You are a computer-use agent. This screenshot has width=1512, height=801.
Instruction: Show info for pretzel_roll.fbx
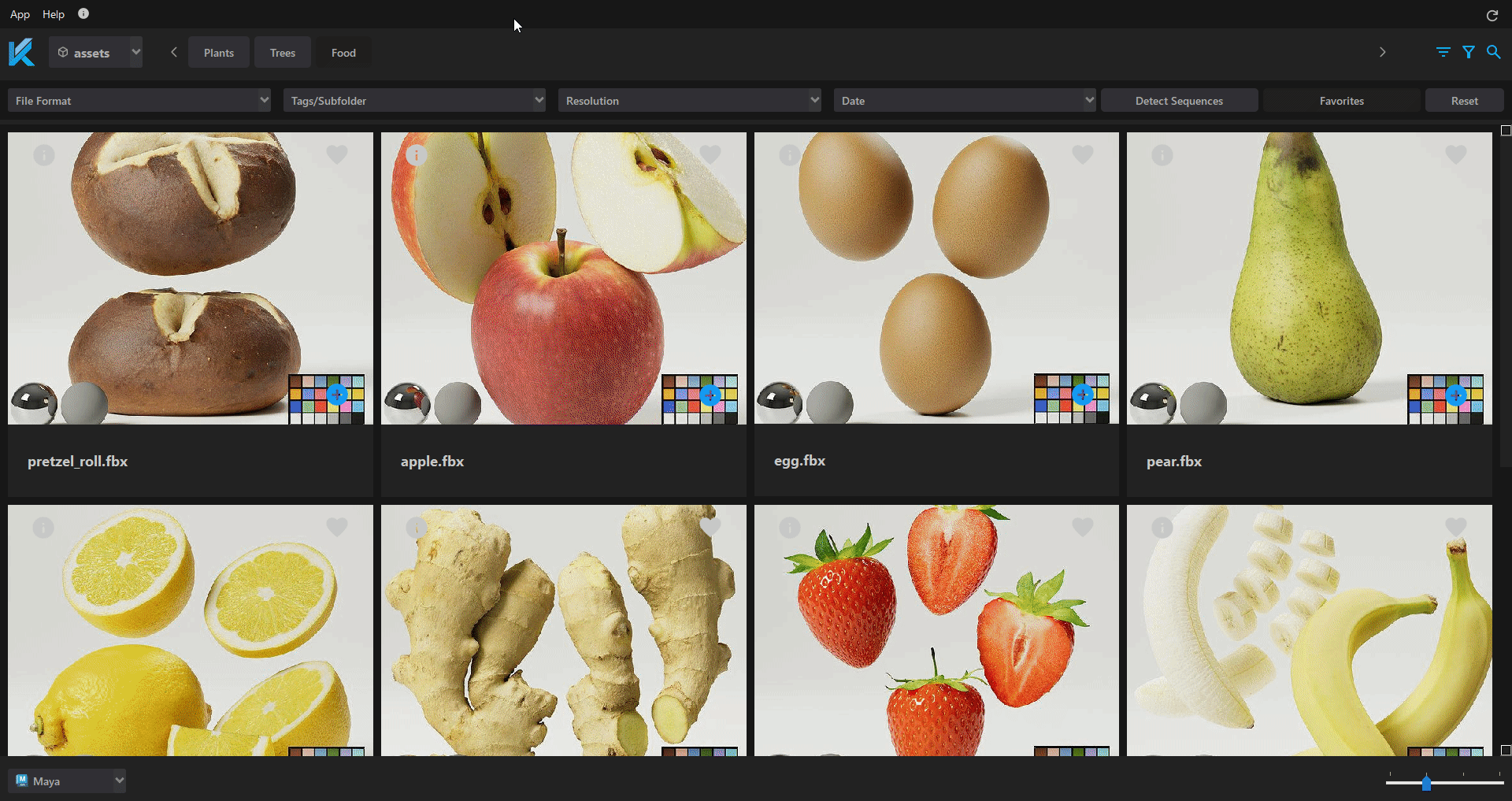(x=44, y=155)
